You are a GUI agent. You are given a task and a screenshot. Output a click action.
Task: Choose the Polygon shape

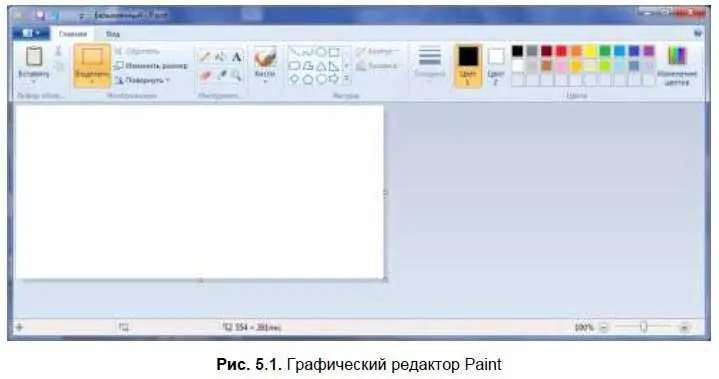pyautogui.click(x=308, y=66)
